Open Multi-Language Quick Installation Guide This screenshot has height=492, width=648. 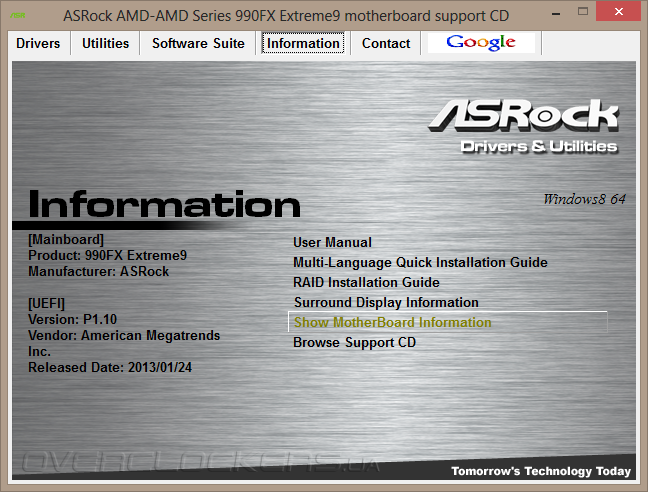point(420,262)
